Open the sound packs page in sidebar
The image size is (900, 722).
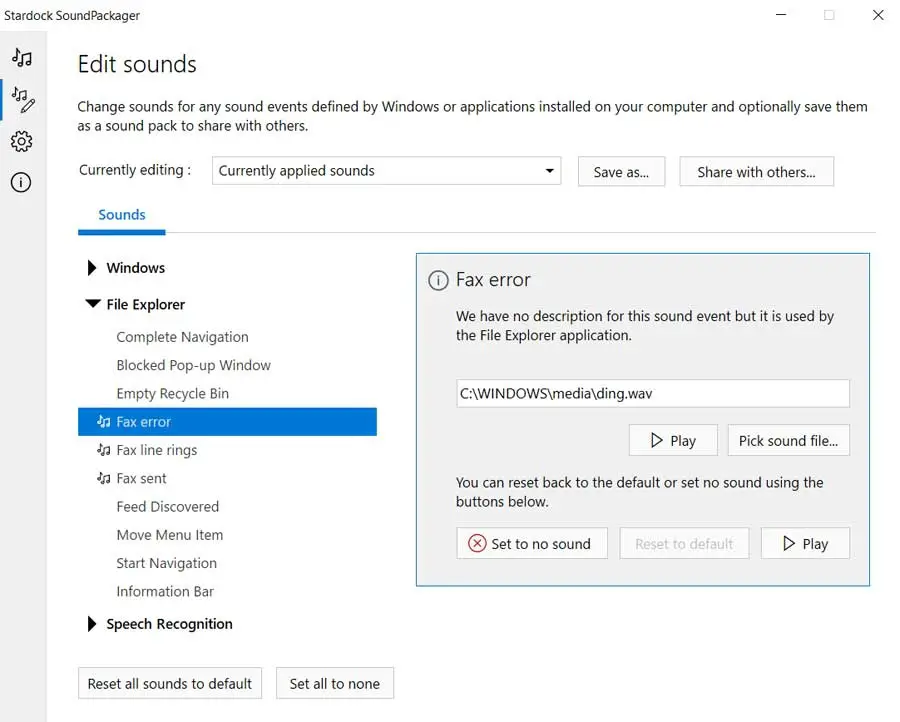[22, 58]
